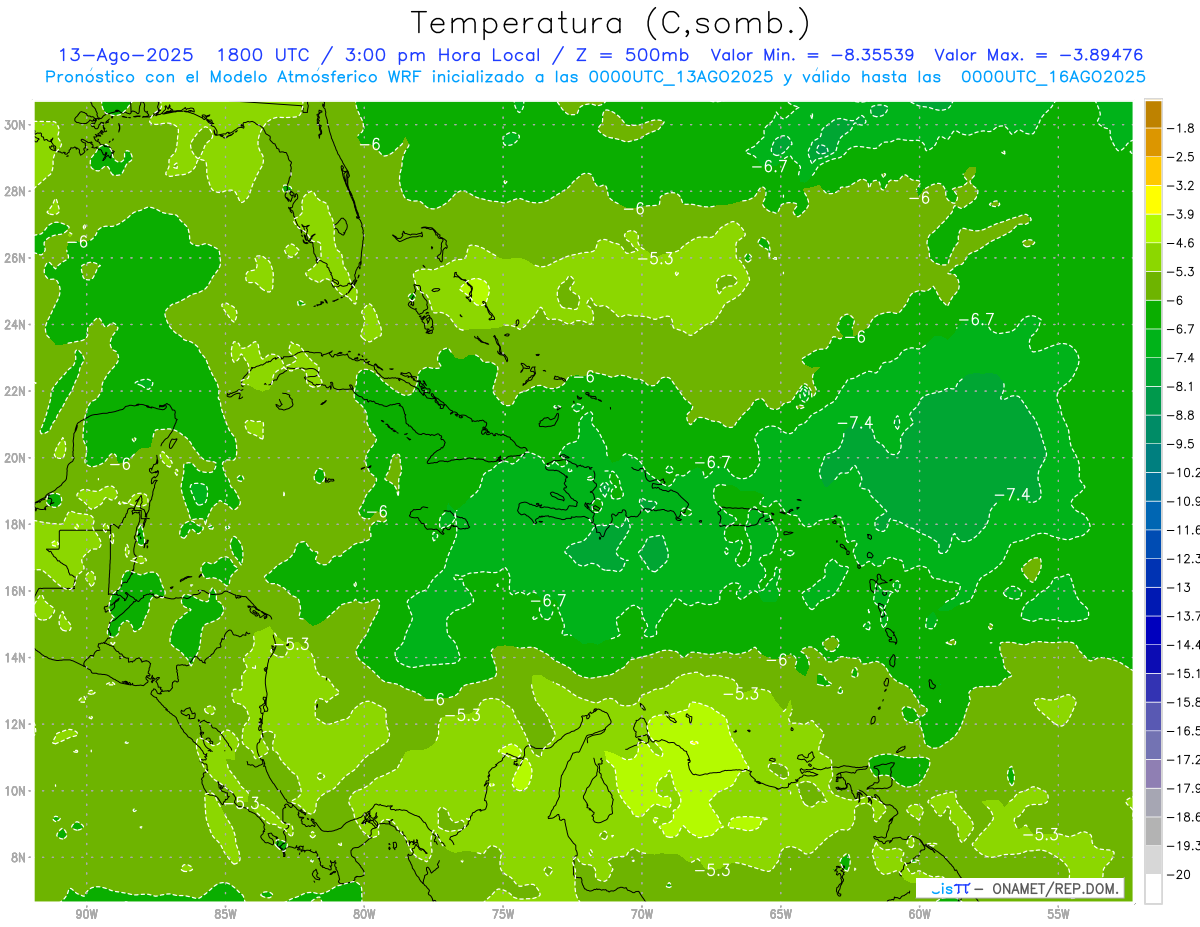Click the 55W longitude axis label
Viewport: 1200px width, 927px height.
(x=1059, y=914)
